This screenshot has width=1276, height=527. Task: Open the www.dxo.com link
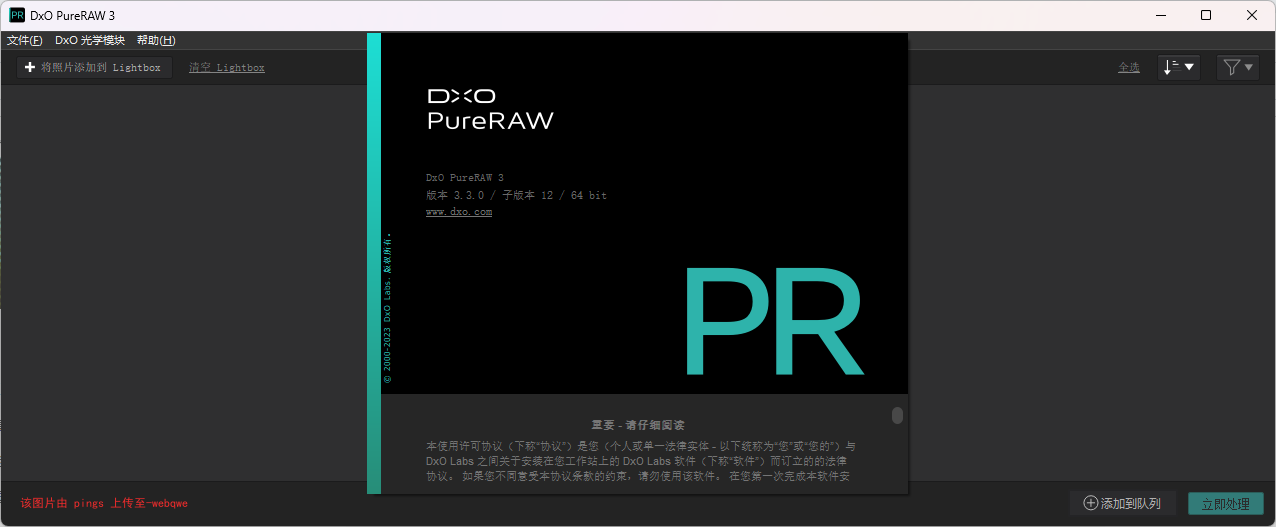coord(459,212)
